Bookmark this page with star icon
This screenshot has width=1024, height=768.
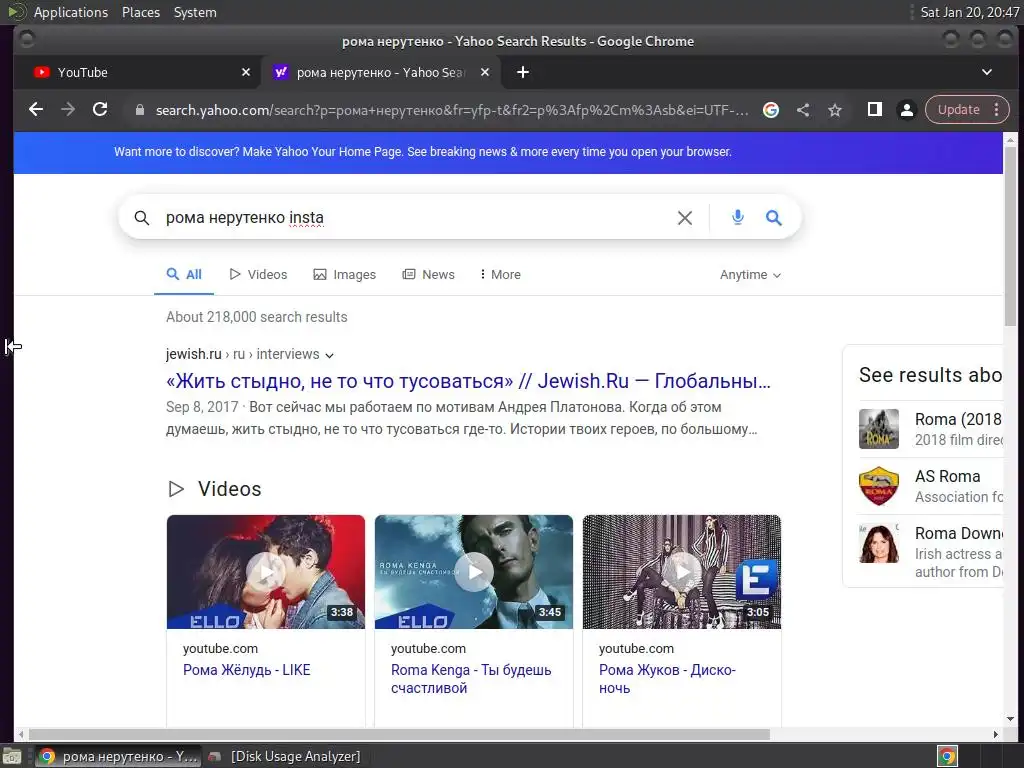coord(835,110)
